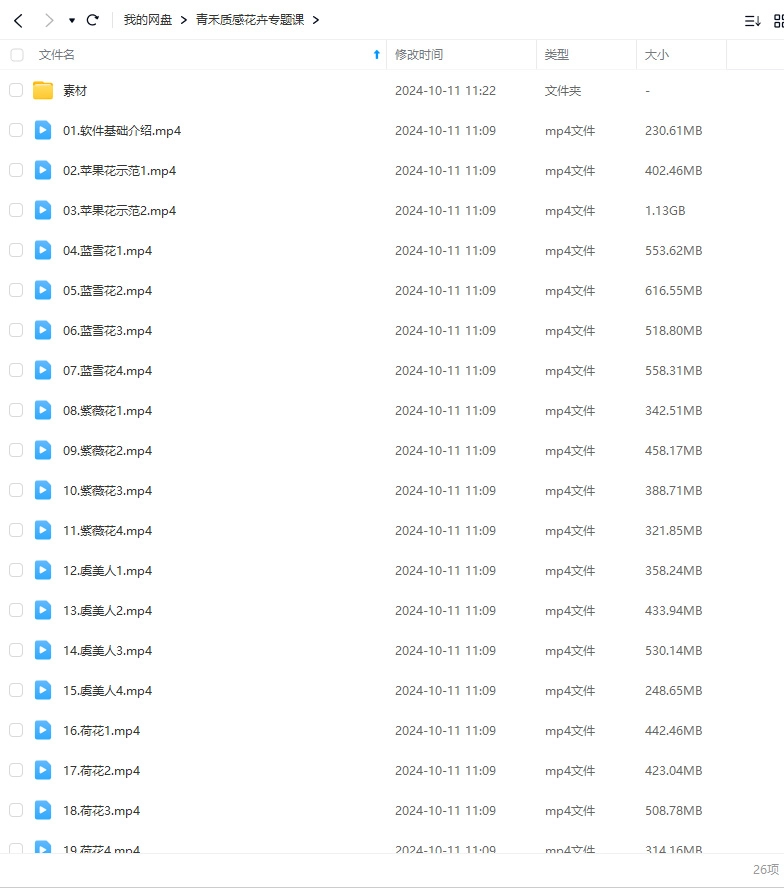Viewport: 784px width, 888px height.
Task: Switch to grid view layout
Action: [x=778, y=20]
